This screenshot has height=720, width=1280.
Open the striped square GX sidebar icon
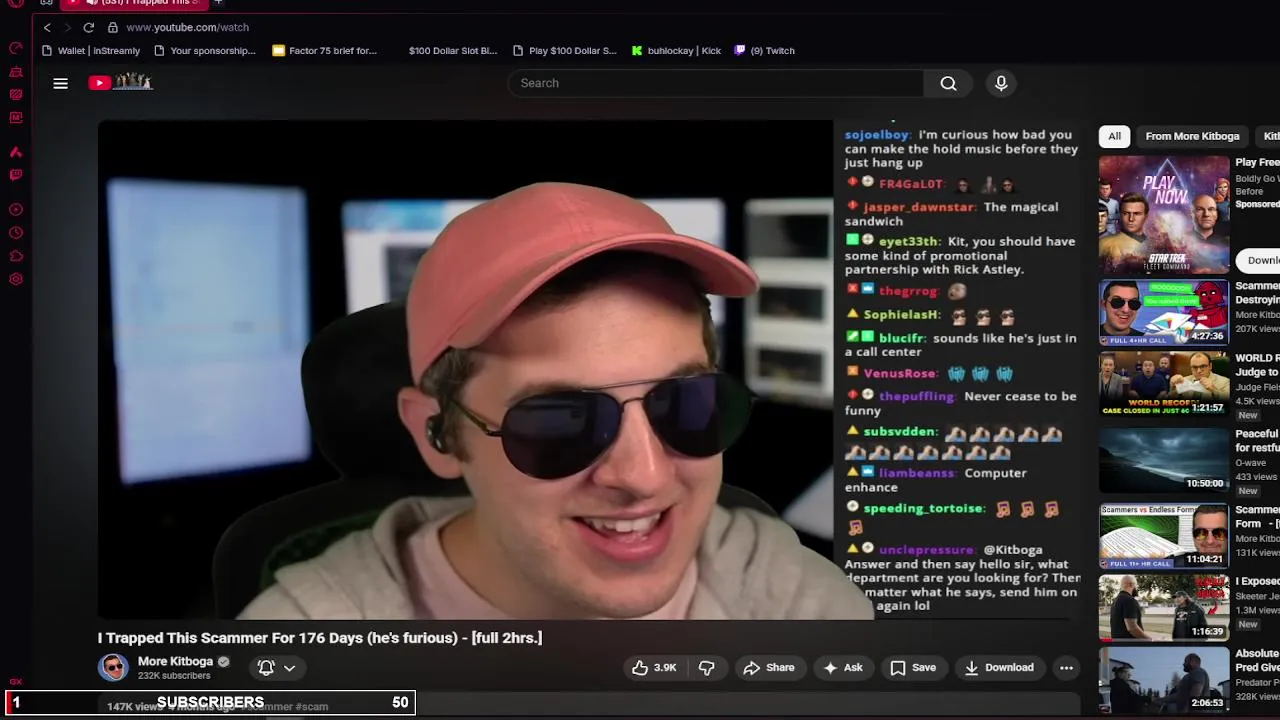pyautogui.click(x=16, y=95)
